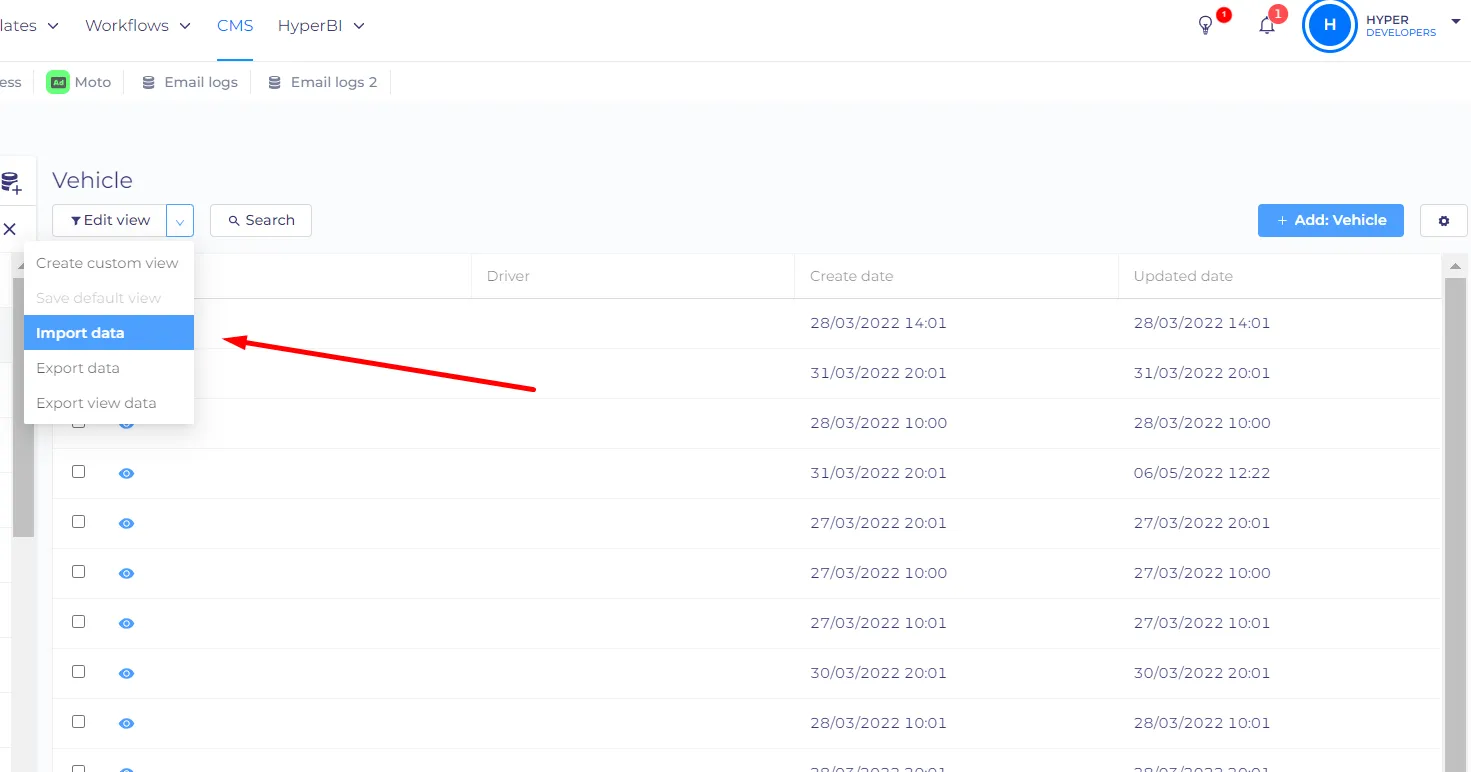Click eye icon in row created 27/03/2022 20:01
Screen dimensions: 1471x772
tap(126, 523)
